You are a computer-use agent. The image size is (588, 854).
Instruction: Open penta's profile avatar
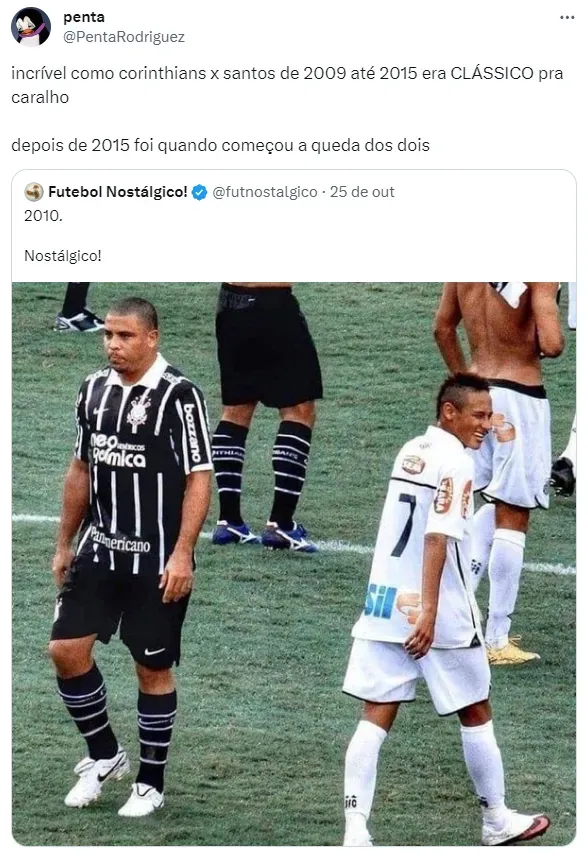(31, 27)
